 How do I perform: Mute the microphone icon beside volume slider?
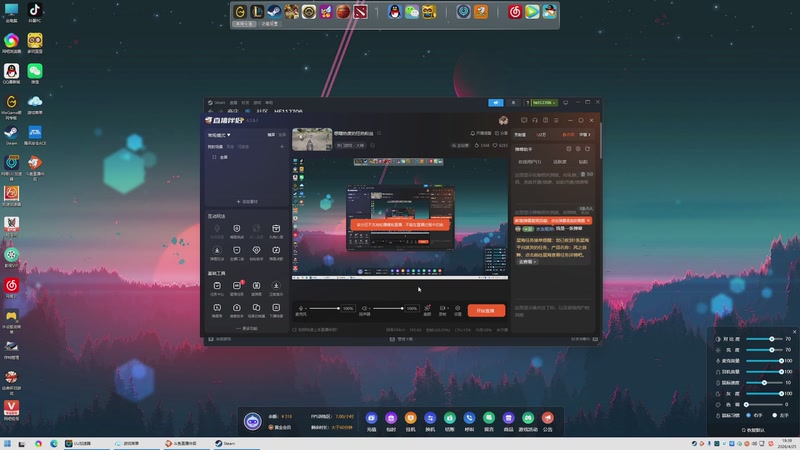click(301, 308)
